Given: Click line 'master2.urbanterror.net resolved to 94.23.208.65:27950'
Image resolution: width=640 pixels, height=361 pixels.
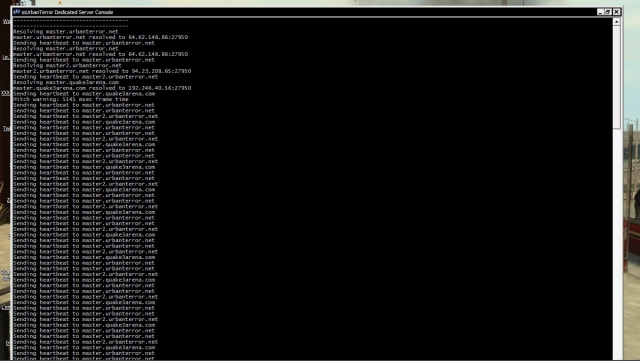Looking at the screenshot, I should [x=102, y=71].
